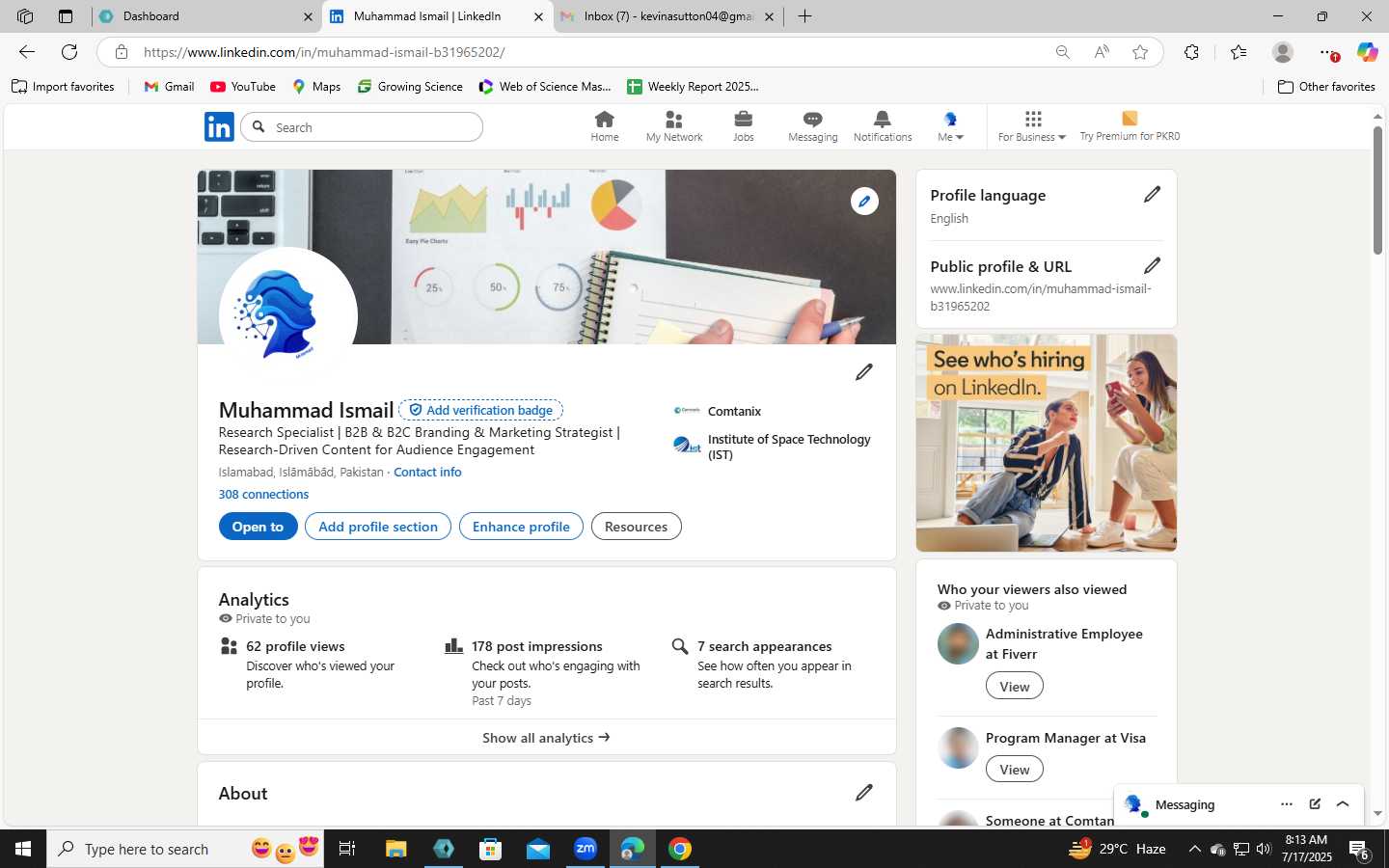This screenshot has width=1389, height=868.
Task: Open zoom magnifier icon in address bar
Action: tap(1062, 52)
